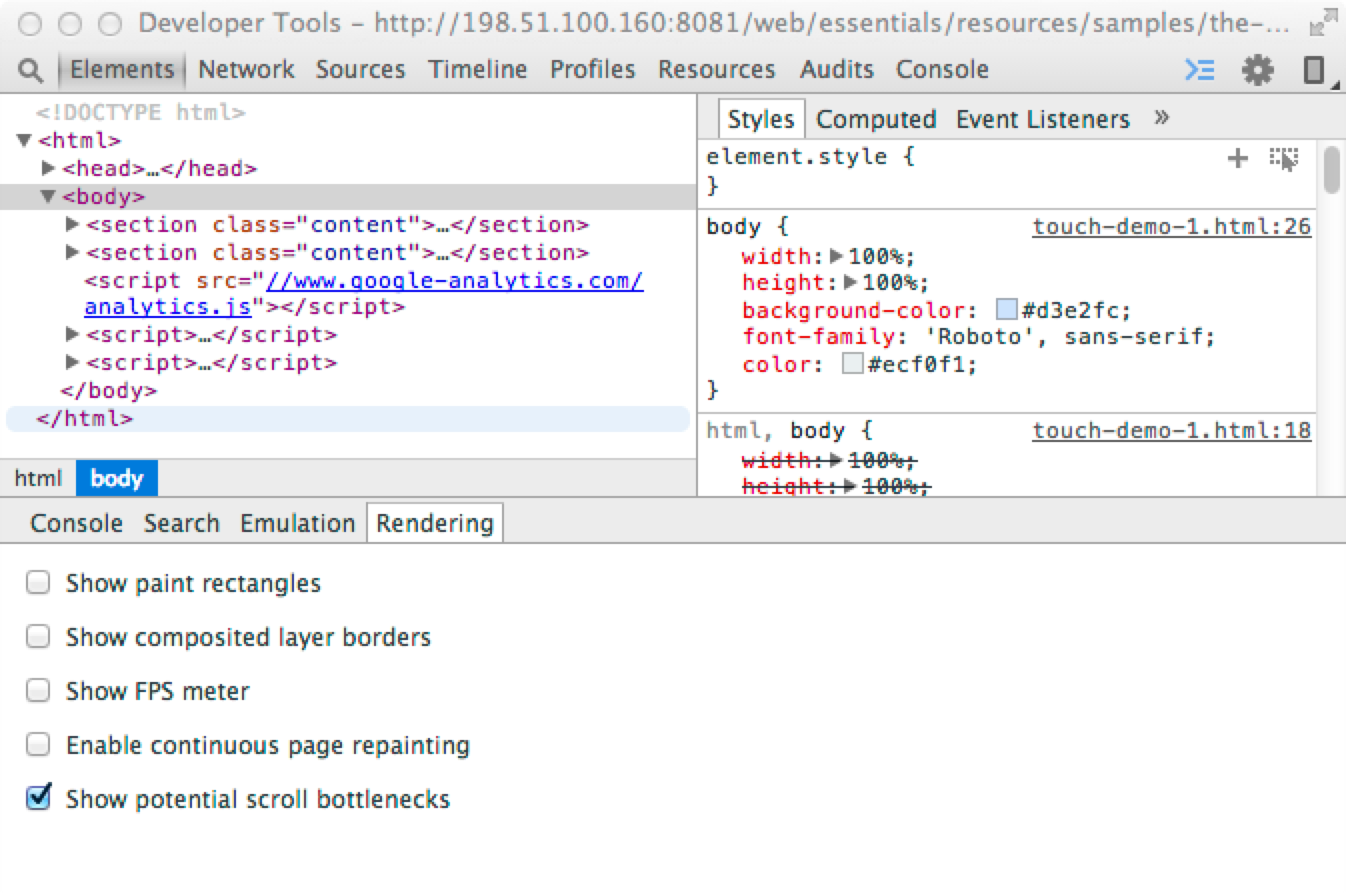Toggle the console drawer icon
Image resolution: width=1346 pixels, height=896 pixels.
coord(1200,70)
